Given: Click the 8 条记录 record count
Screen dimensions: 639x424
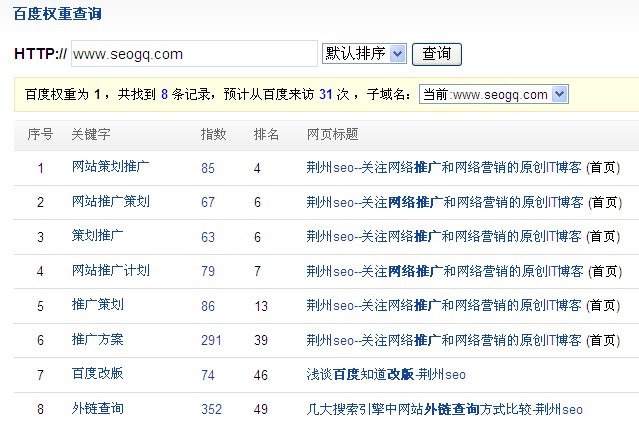Looking at the screenshot, I should (x=164, y=94).
